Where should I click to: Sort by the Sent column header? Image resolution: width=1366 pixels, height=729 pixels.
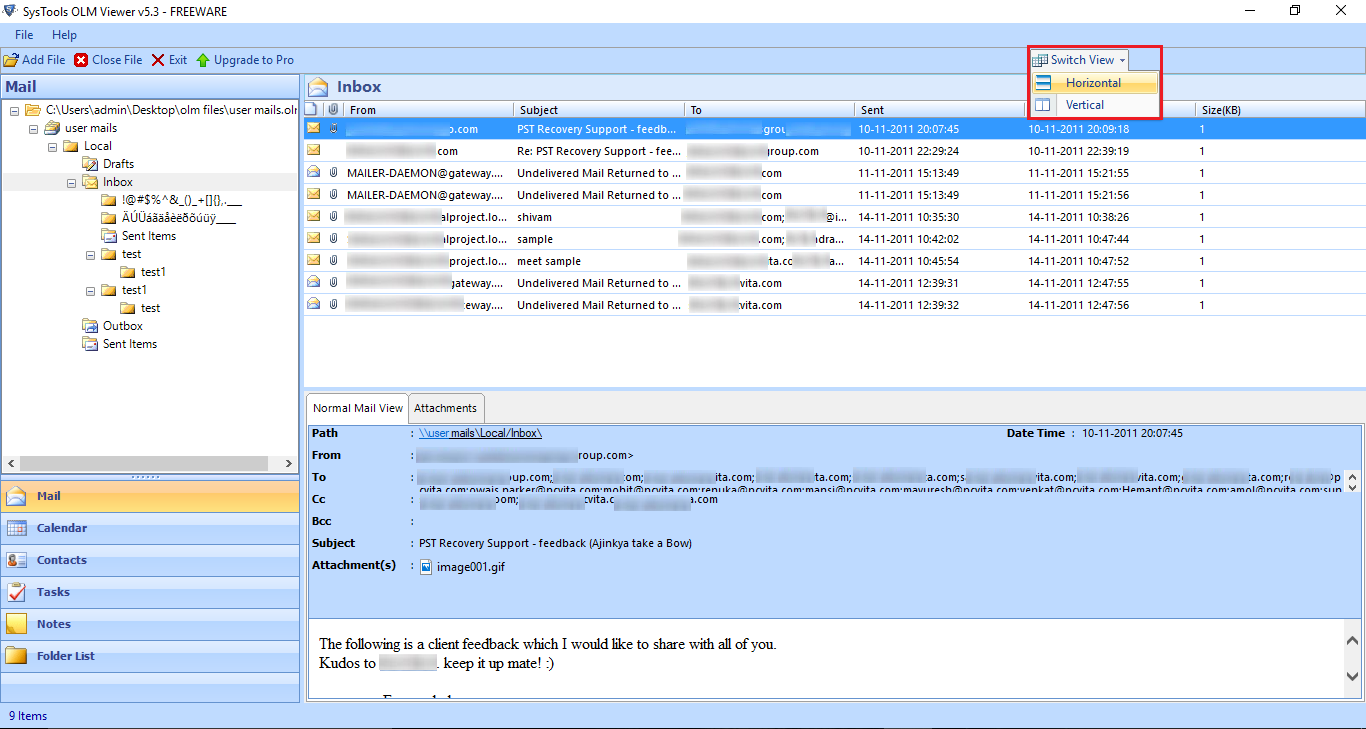click(x=940, y=110)
